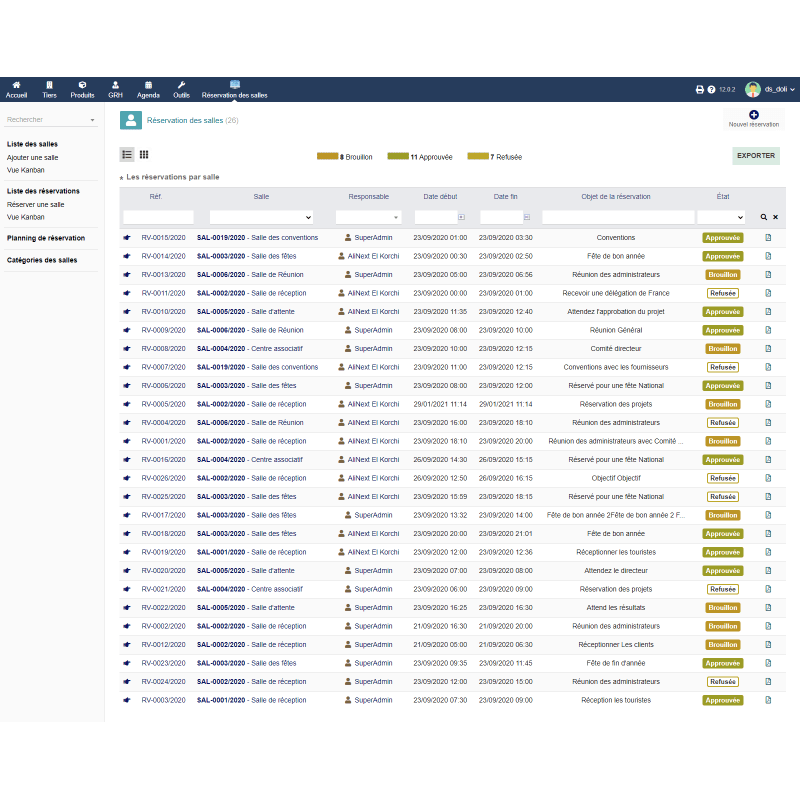Click the print icon in top bar

click(x=700, y=89)
